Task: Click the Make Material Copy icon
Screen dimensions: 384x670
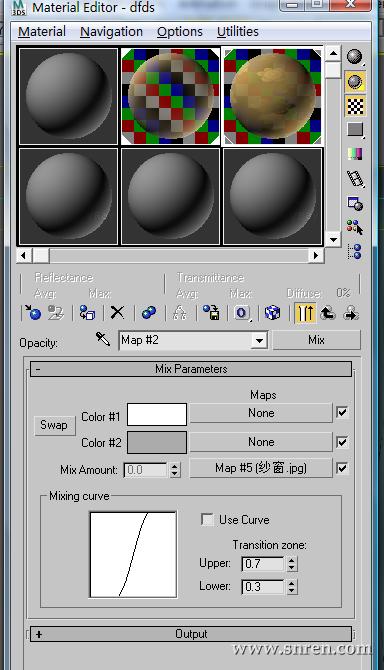Action: (148, 313)
